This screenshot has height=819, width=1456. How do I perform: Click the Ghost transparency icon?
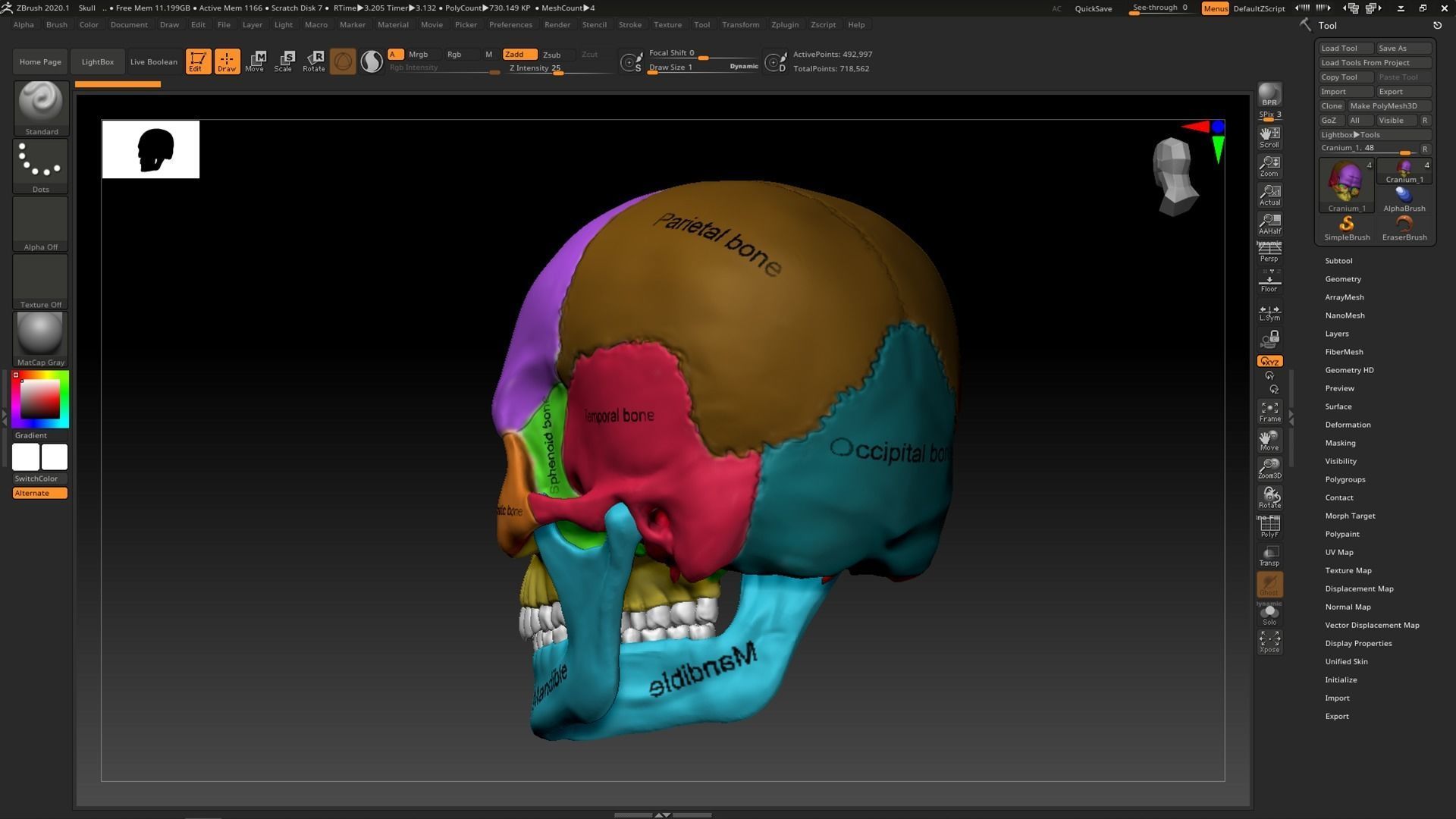coord(1269,584)
